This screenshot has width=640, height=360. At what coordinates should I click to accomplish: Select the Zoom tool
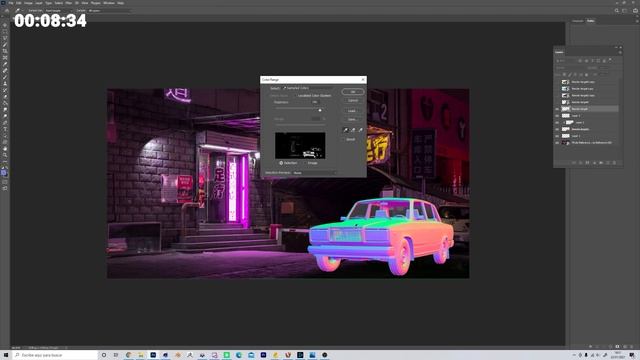5,156
